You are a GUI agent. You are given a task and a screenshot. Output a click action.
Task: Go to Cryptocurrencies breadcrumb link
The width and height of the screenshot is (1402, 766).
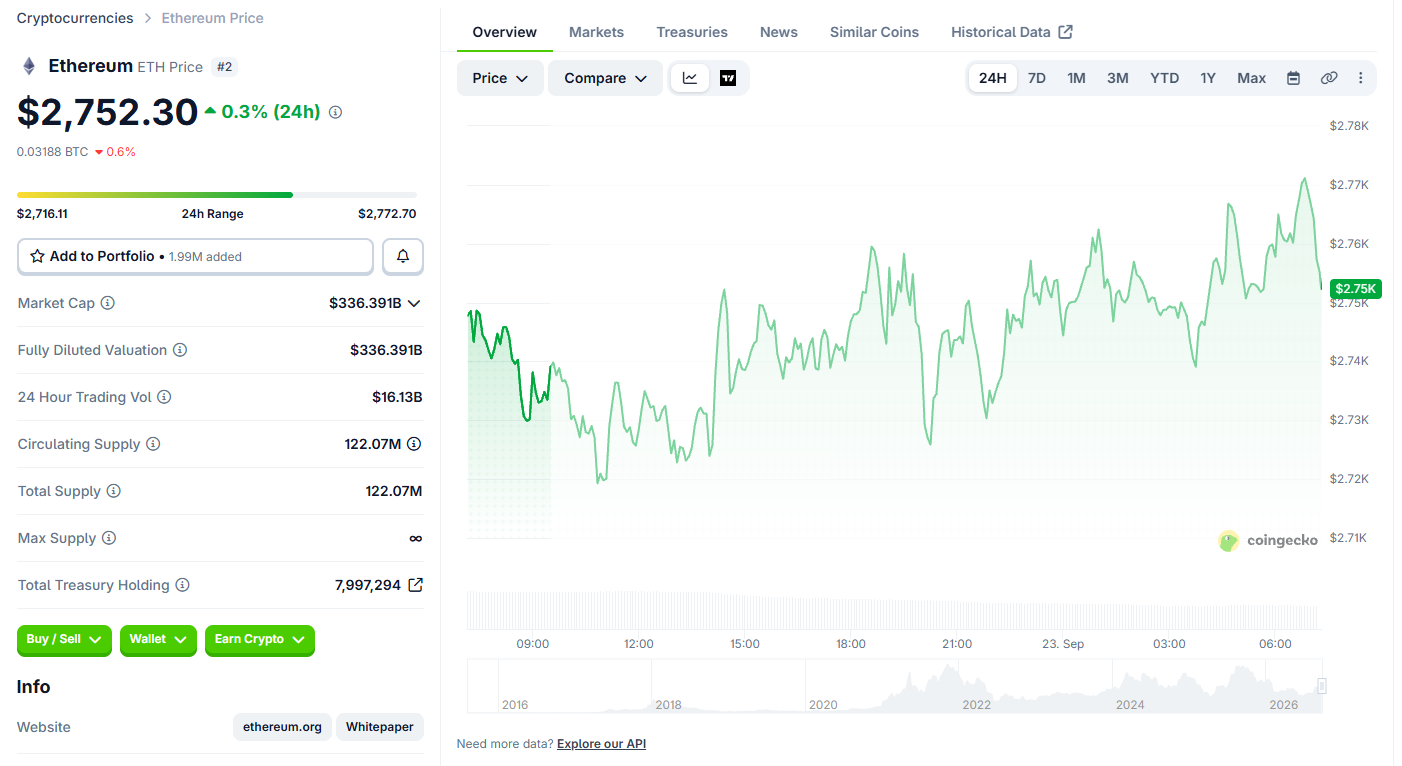coord(75,18)
